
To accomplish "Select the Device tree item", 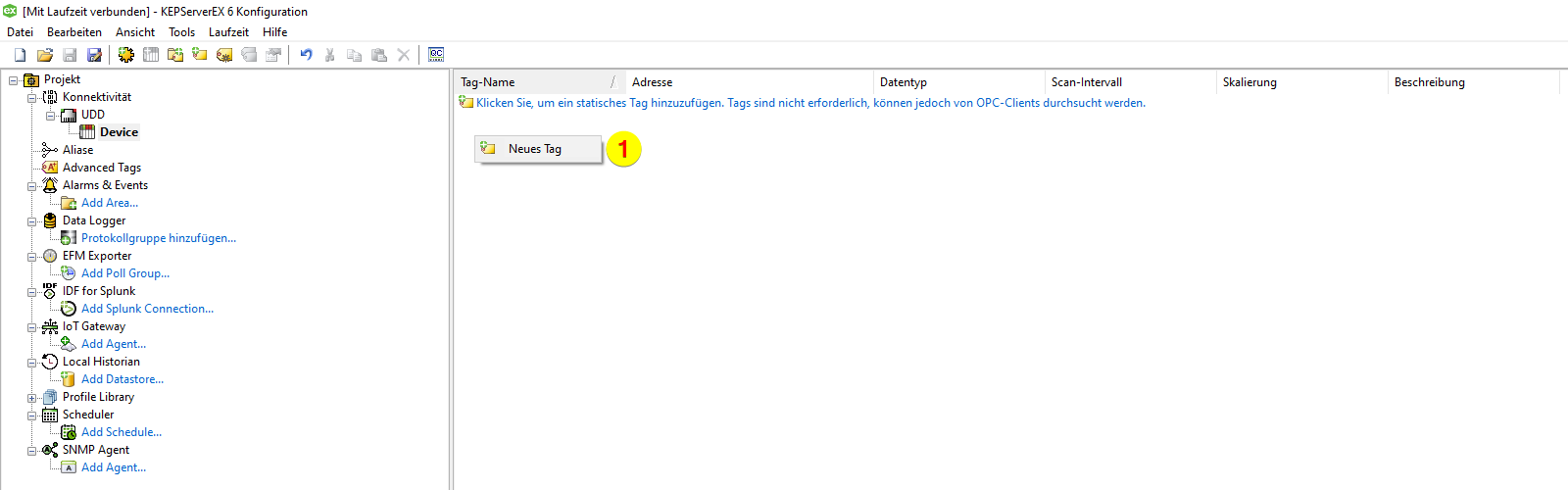I will (x=119, y=132).
